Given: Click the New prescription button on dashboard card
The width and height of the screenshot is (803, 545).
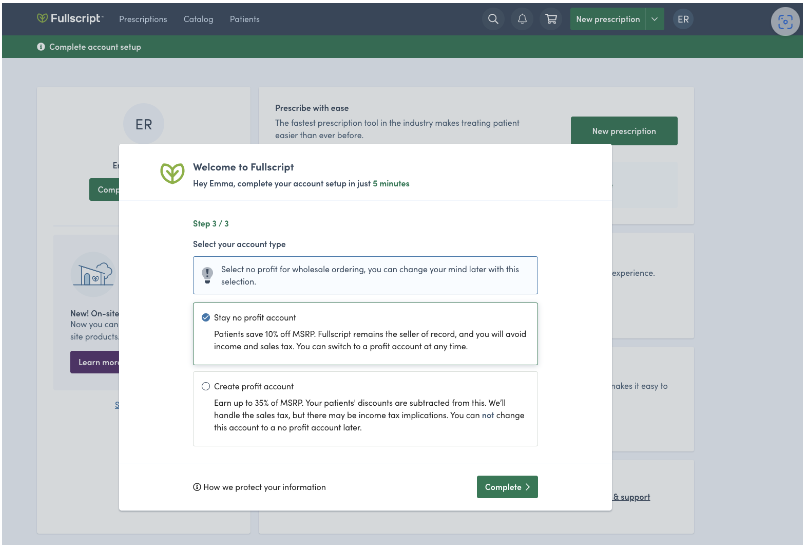Looking at the screenshot, I should coord(624,131).
